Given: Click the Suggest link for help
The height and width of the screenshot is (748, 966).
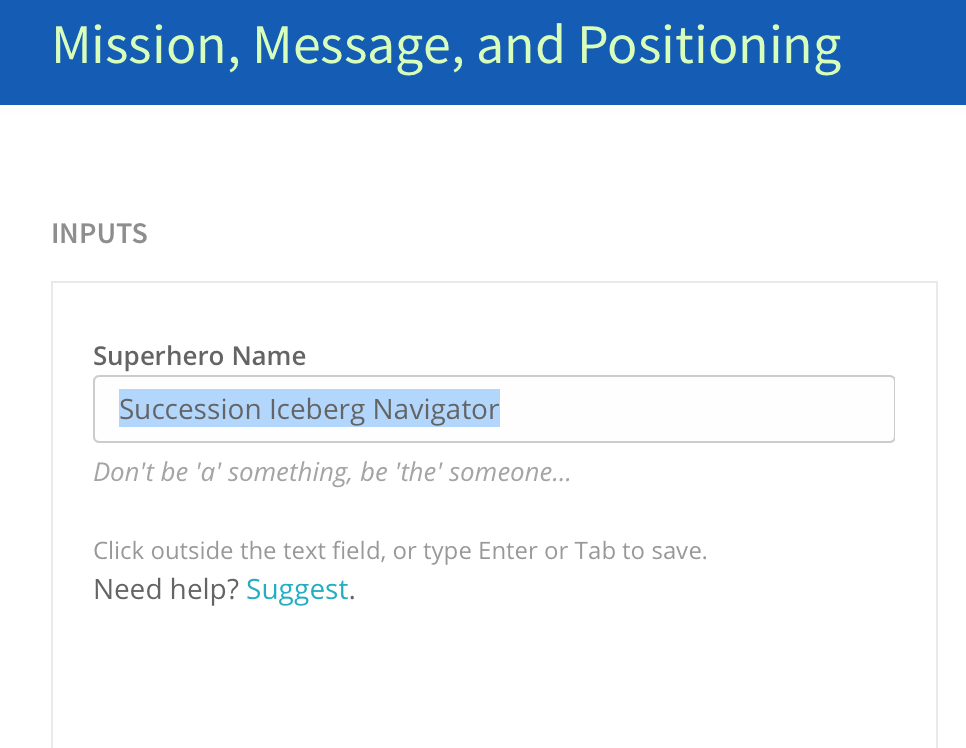Looking at the screenshot, I should (298, 590).
